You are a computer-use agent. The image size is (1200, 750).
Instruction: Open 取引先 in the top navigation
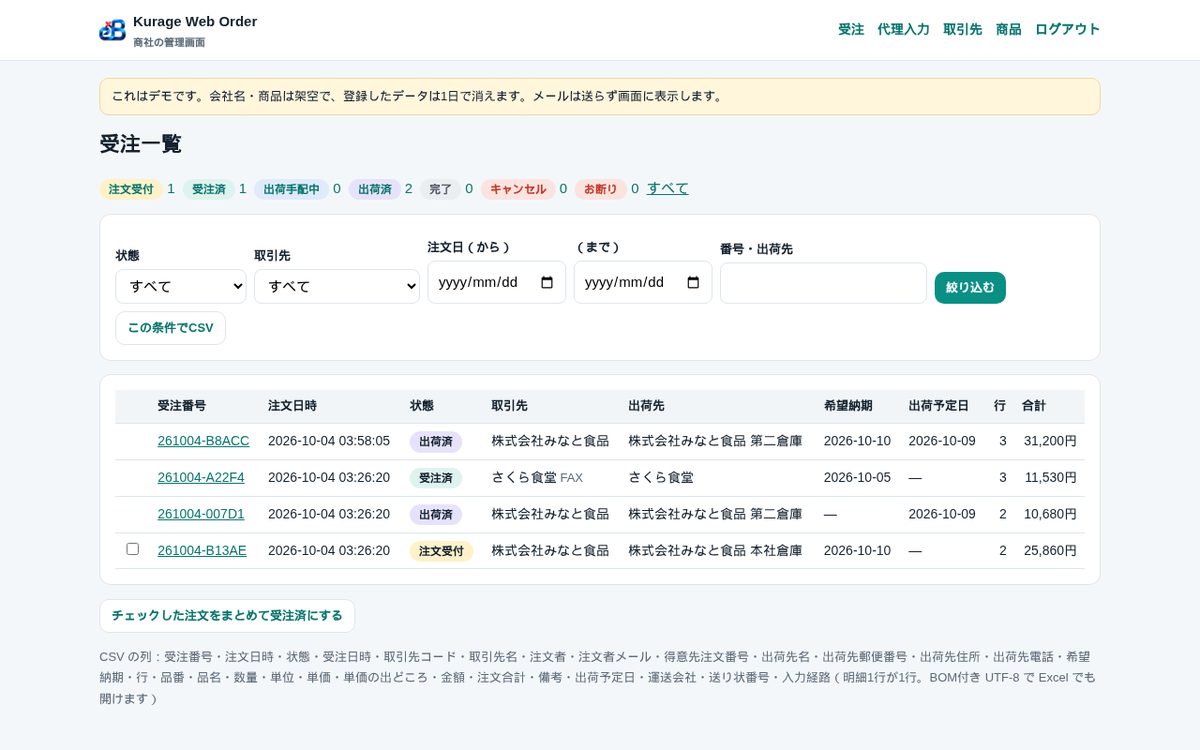pyautogui.click(x=963, y=29)
